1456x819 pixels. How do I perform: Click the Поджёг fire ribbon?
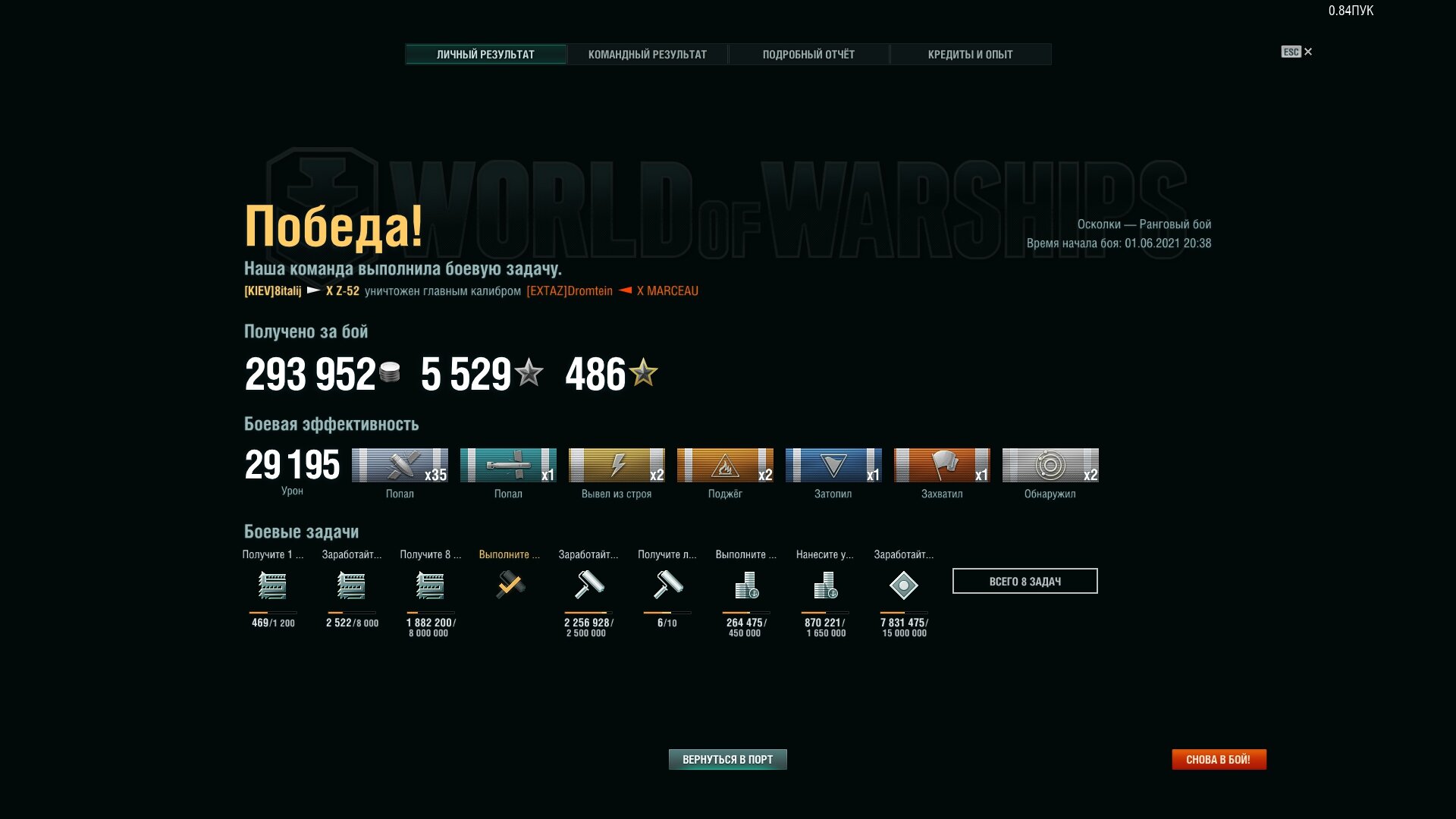coord(725,465)
